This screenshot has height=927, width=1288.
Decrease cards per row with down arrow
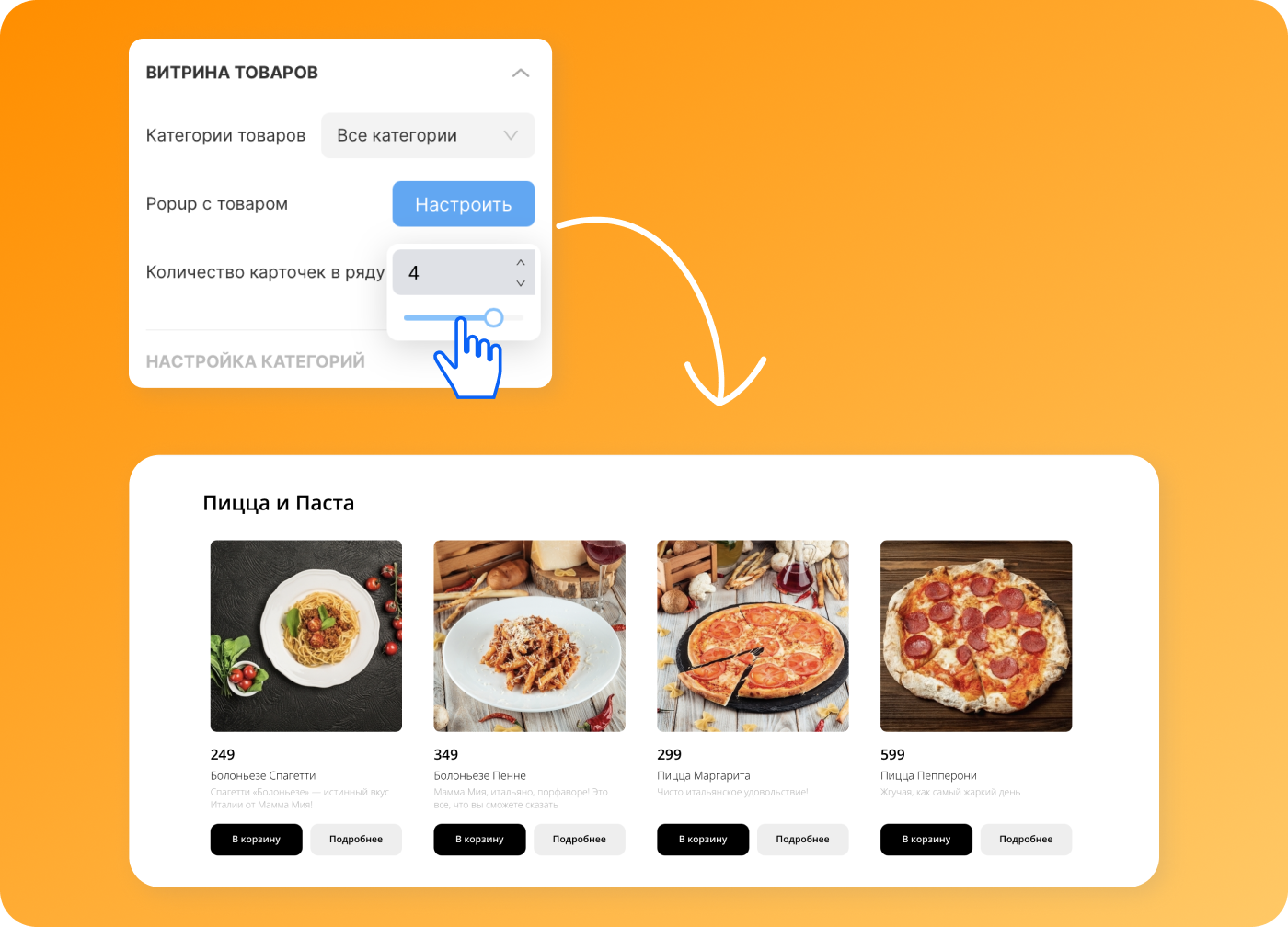[521, 283]
